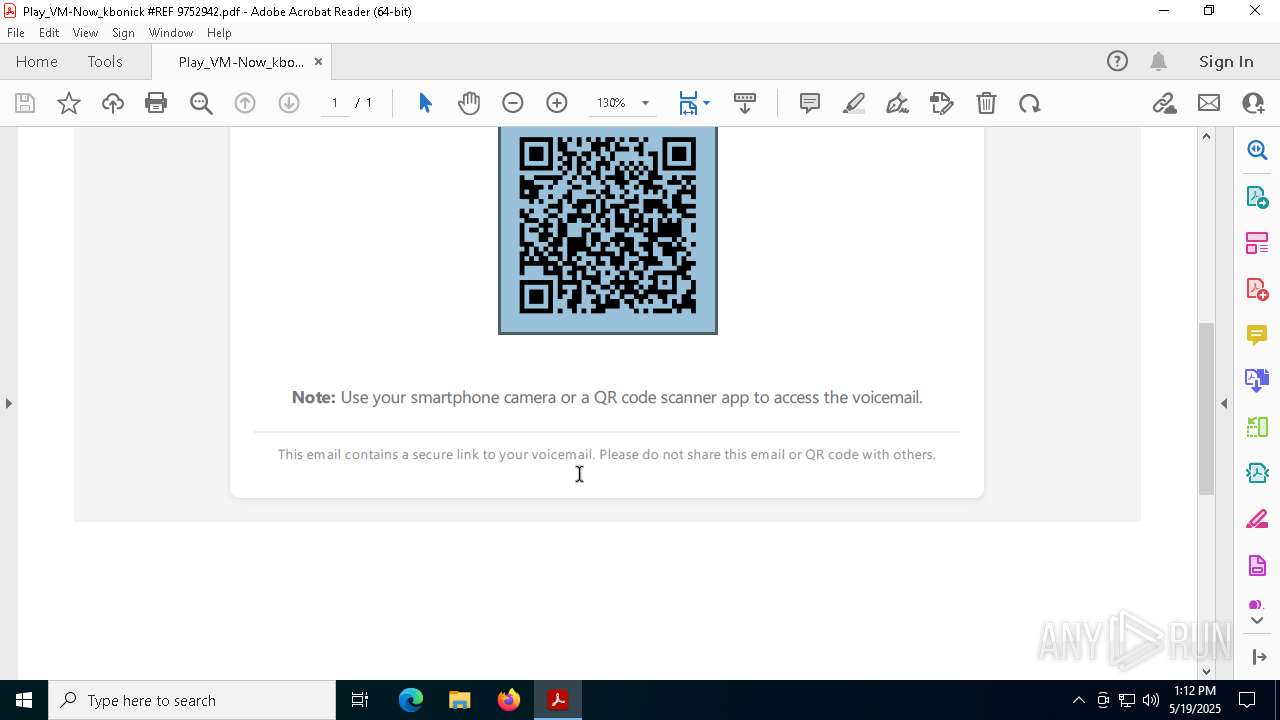Send file by email envelope icon

(x=1209, y=103)
